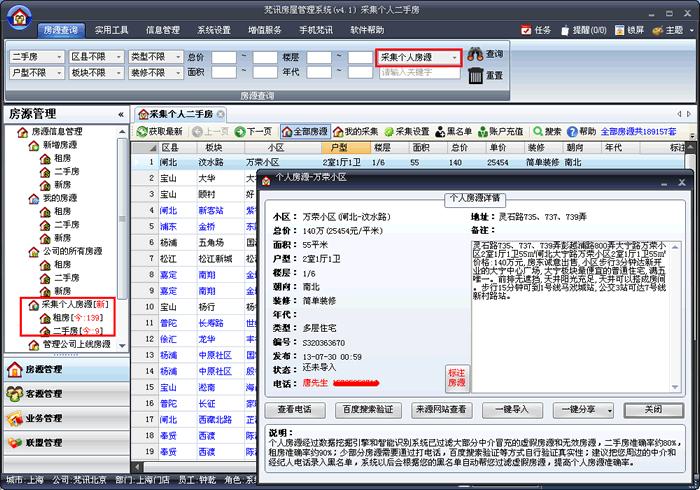Click the 获取最新 refresh toolbar icon
This screenshot has height=490, width=700.
[142, 131]
